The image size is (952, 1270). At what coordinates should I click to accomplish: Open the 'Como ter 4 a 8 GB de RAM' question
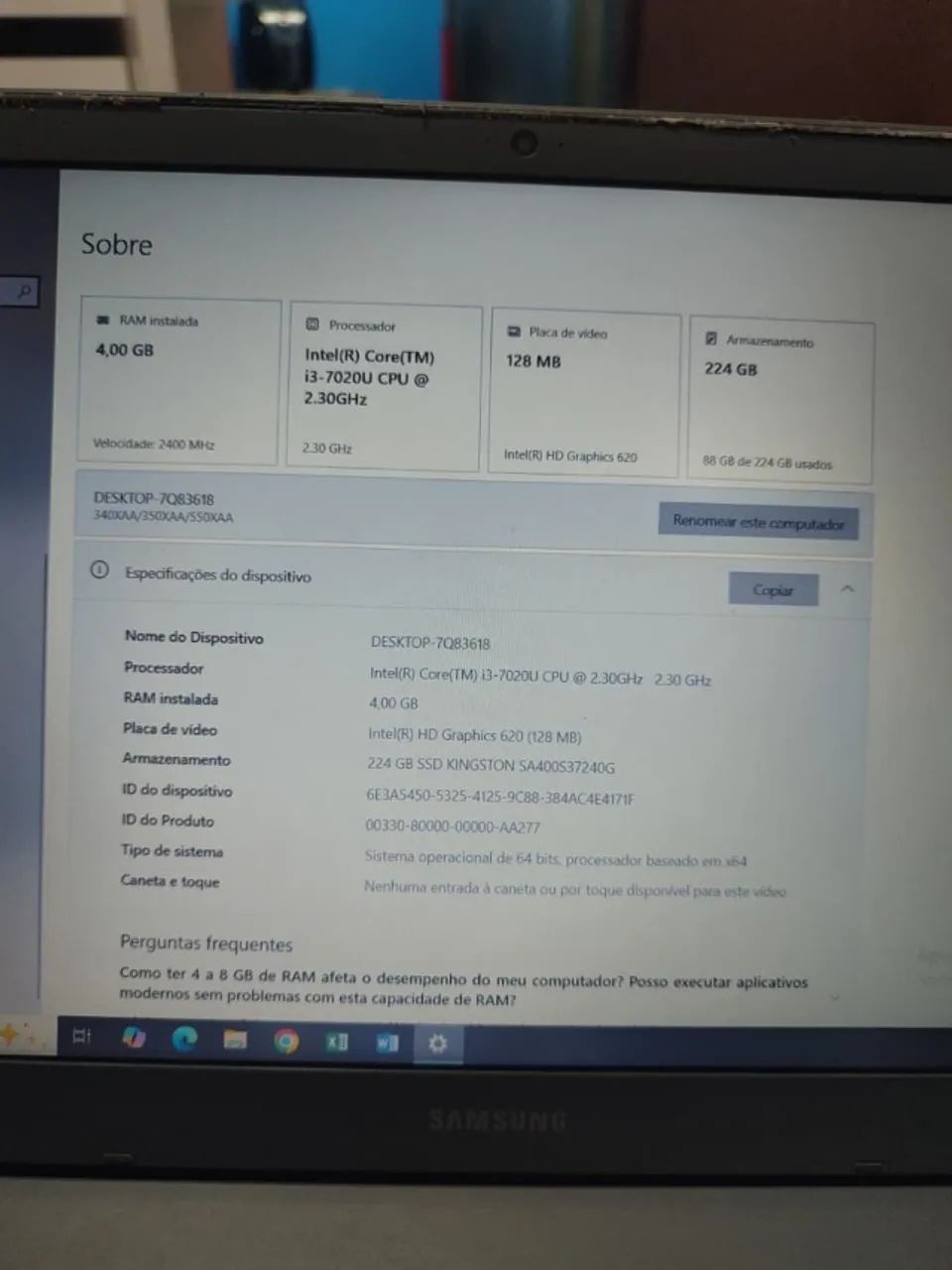pyautogui.click(x=463, y=988)
